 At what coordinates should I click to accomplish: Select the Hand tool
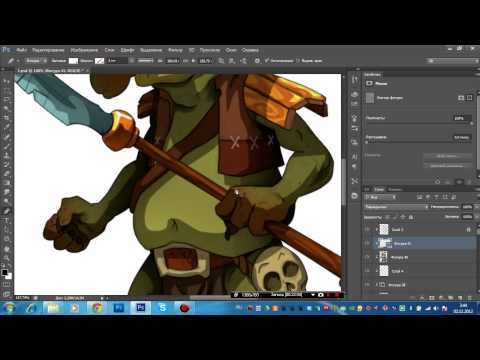pos(6,249)
